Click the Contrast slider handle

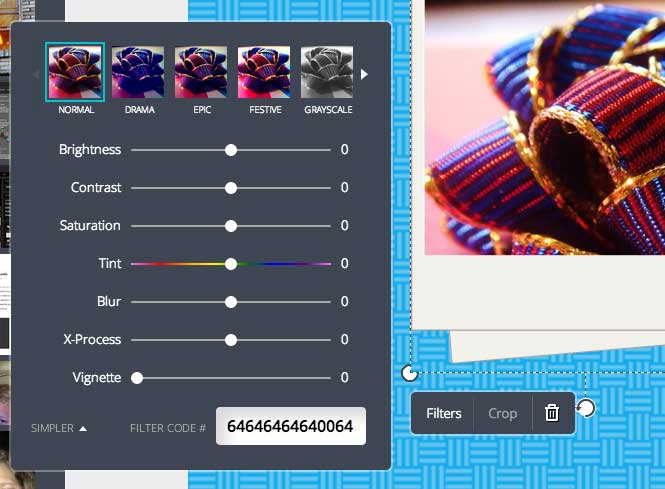coord(231,188)
